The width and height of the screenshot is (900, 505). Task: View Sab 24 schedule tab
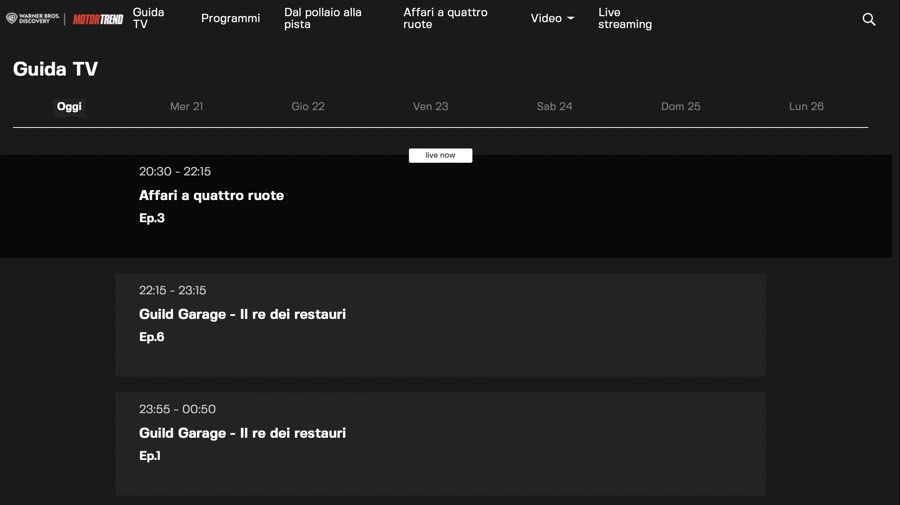[554, 107]
